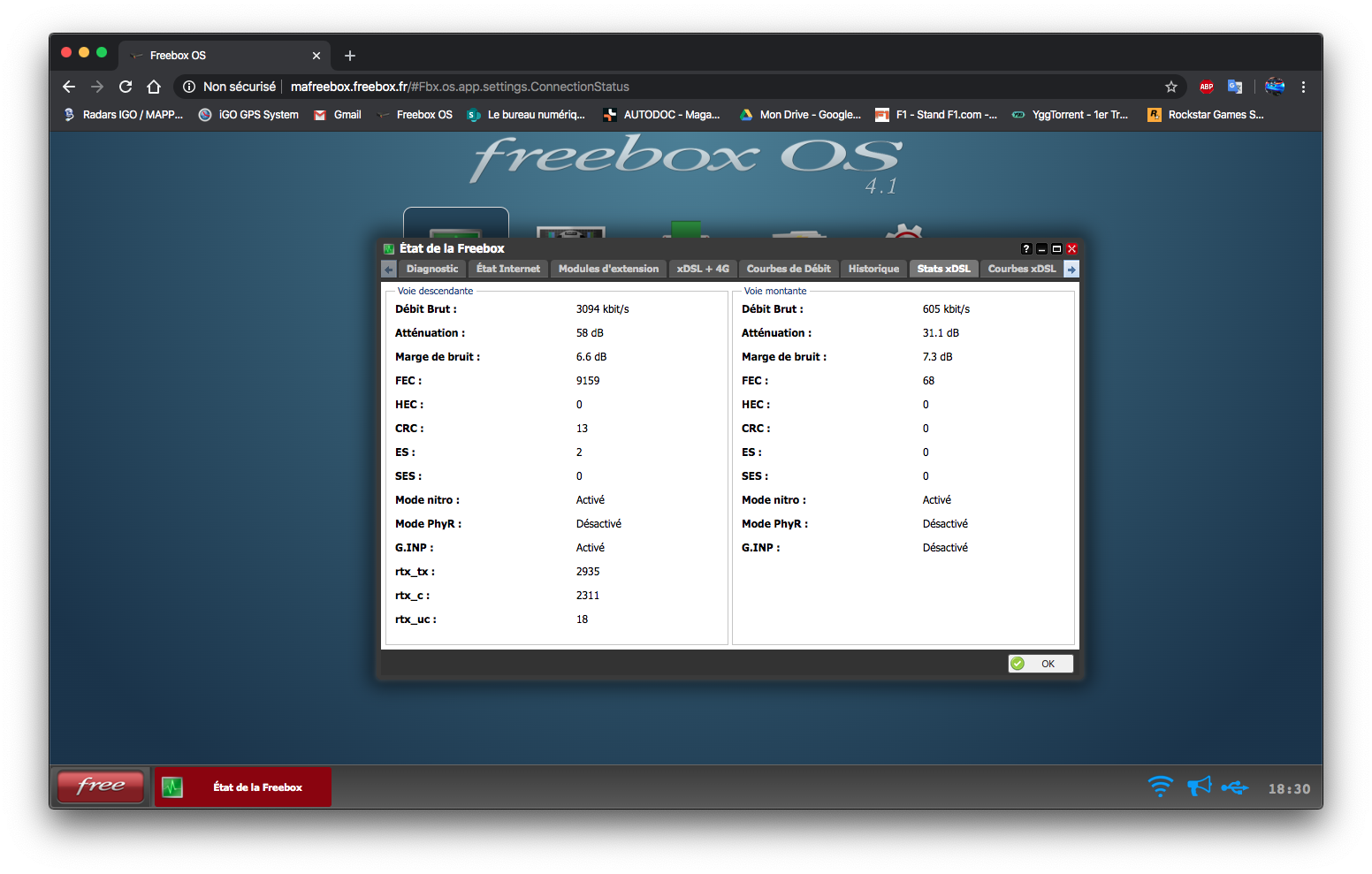Screen dimensions: 1372x874
Task: Click the upstream rate 605 kbit/s
Action: 946,309
